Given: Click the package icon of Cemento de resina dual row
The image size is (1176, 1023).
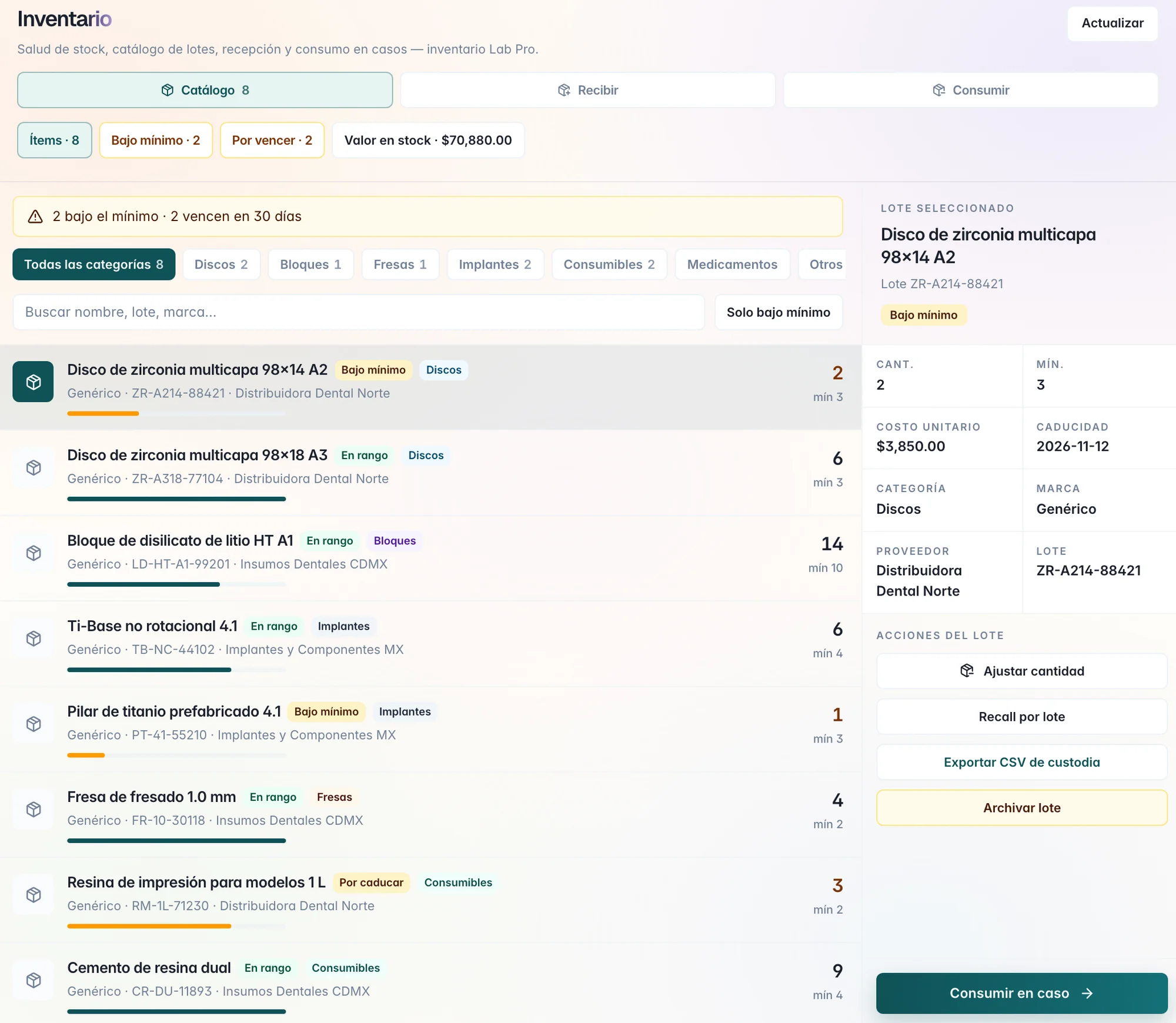Looking at the screenshot, I should pos(34,980).
